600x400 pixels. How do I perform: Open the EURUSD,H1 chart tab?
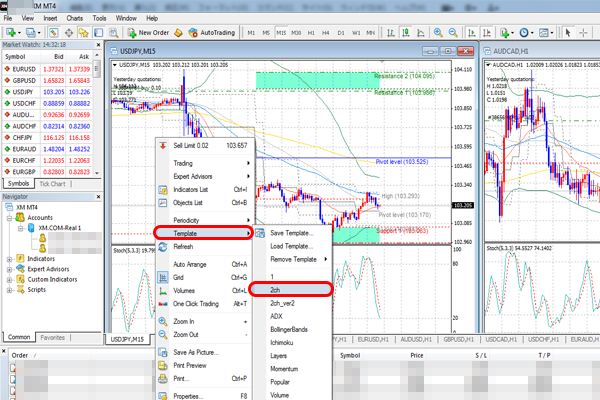tap(373, 340)
